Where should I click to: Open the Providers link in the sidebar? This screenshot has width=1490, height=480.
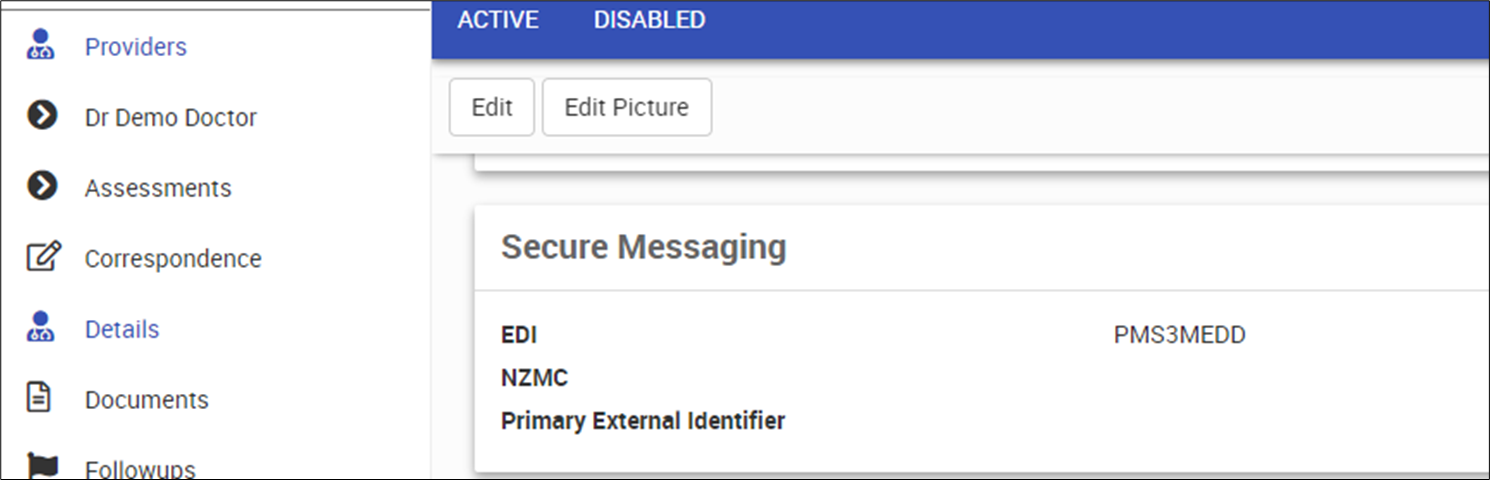(x=135, y=47)
